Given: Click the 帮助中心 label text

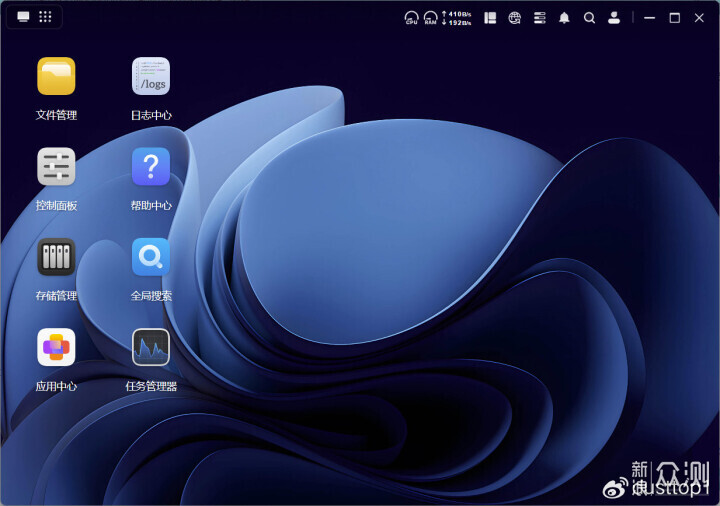Looking at the screenshot, I should (x=151, y=205).
